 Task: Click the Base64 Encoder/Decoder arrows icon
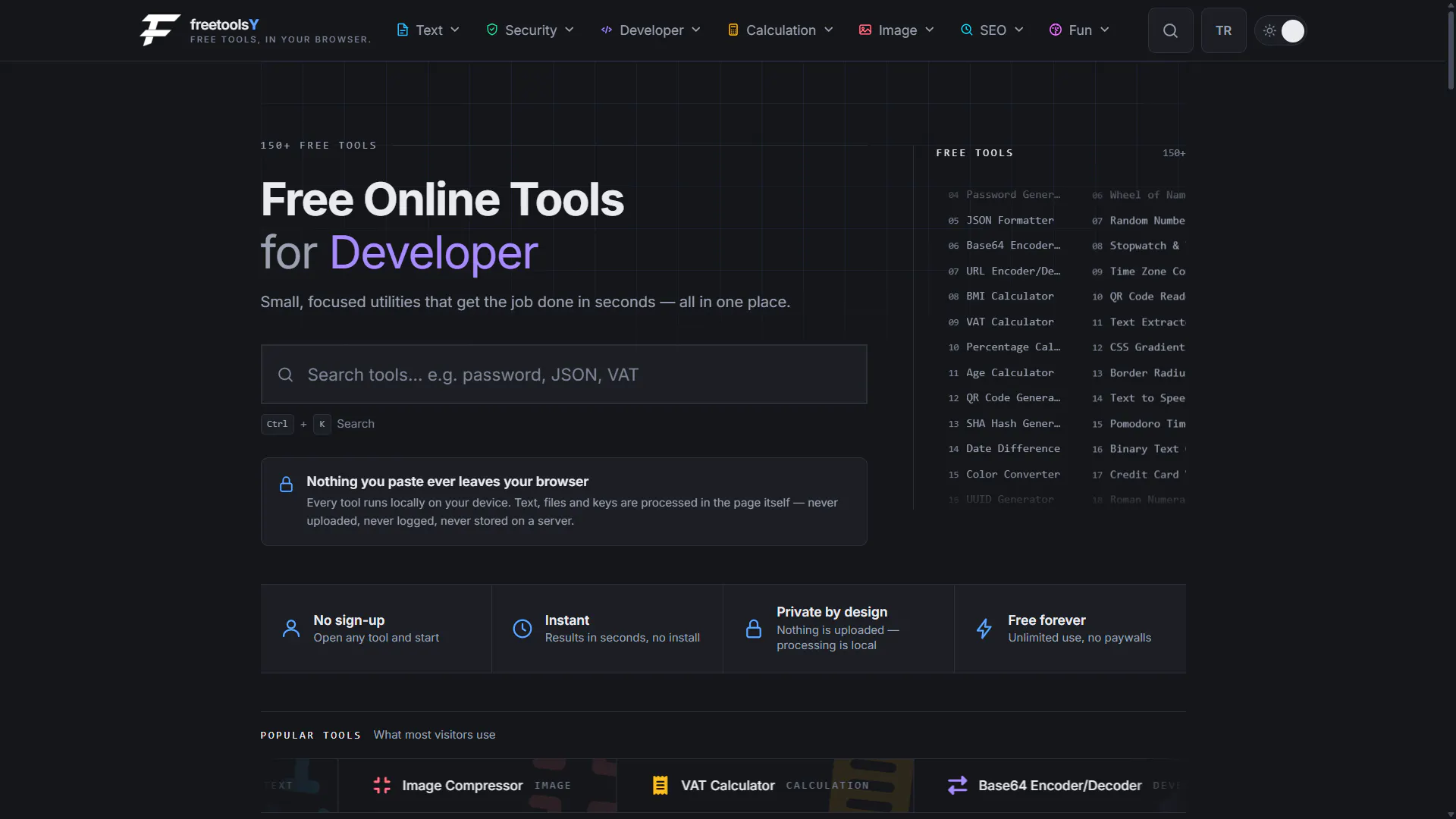coord(958,786)
